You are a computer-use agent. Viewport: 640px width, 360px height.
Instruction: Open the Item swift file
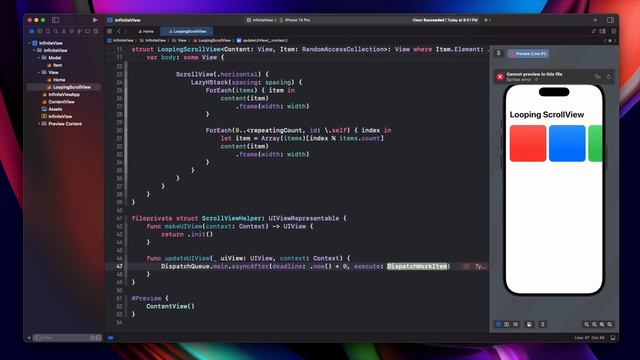coord(55,65)
